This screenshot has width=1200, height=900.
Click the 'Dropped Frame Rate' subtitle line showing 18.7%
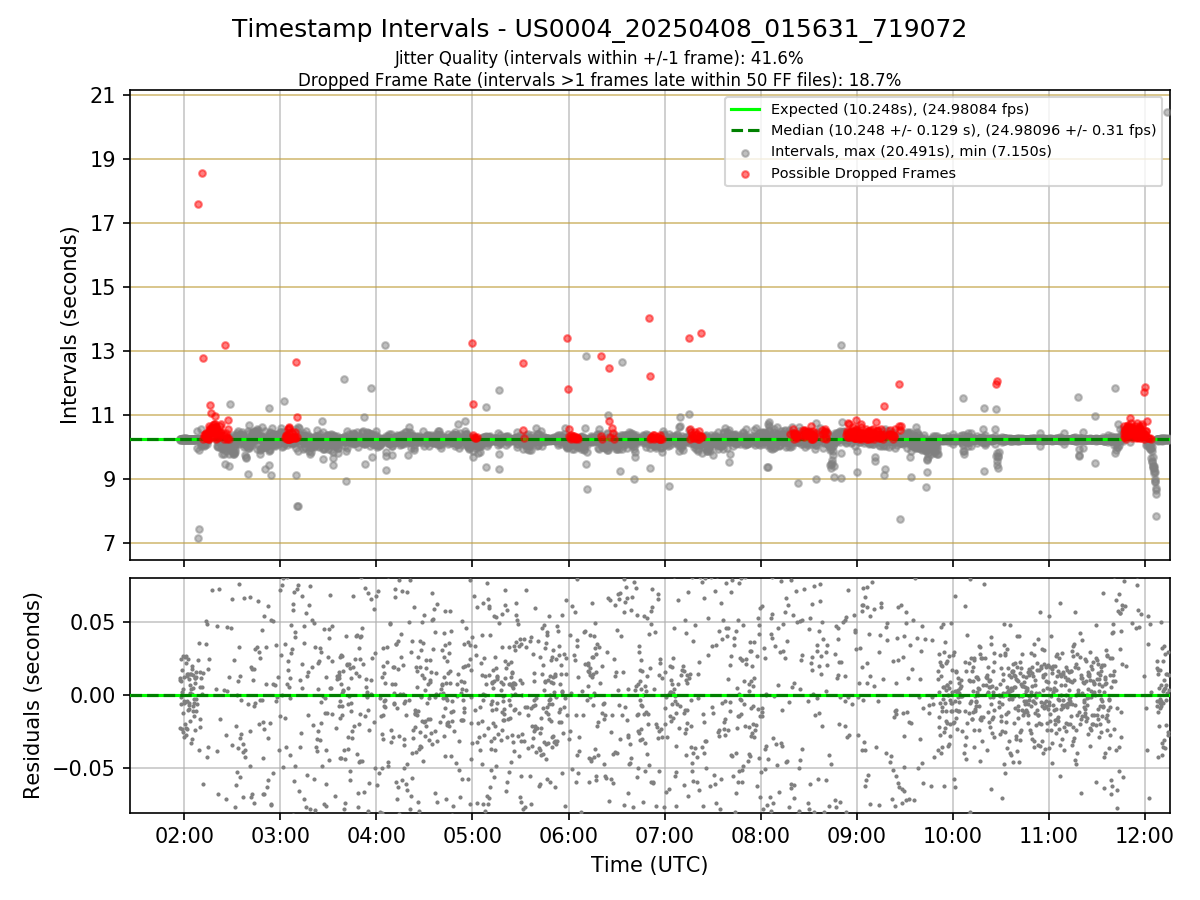[x=599, y=79]
